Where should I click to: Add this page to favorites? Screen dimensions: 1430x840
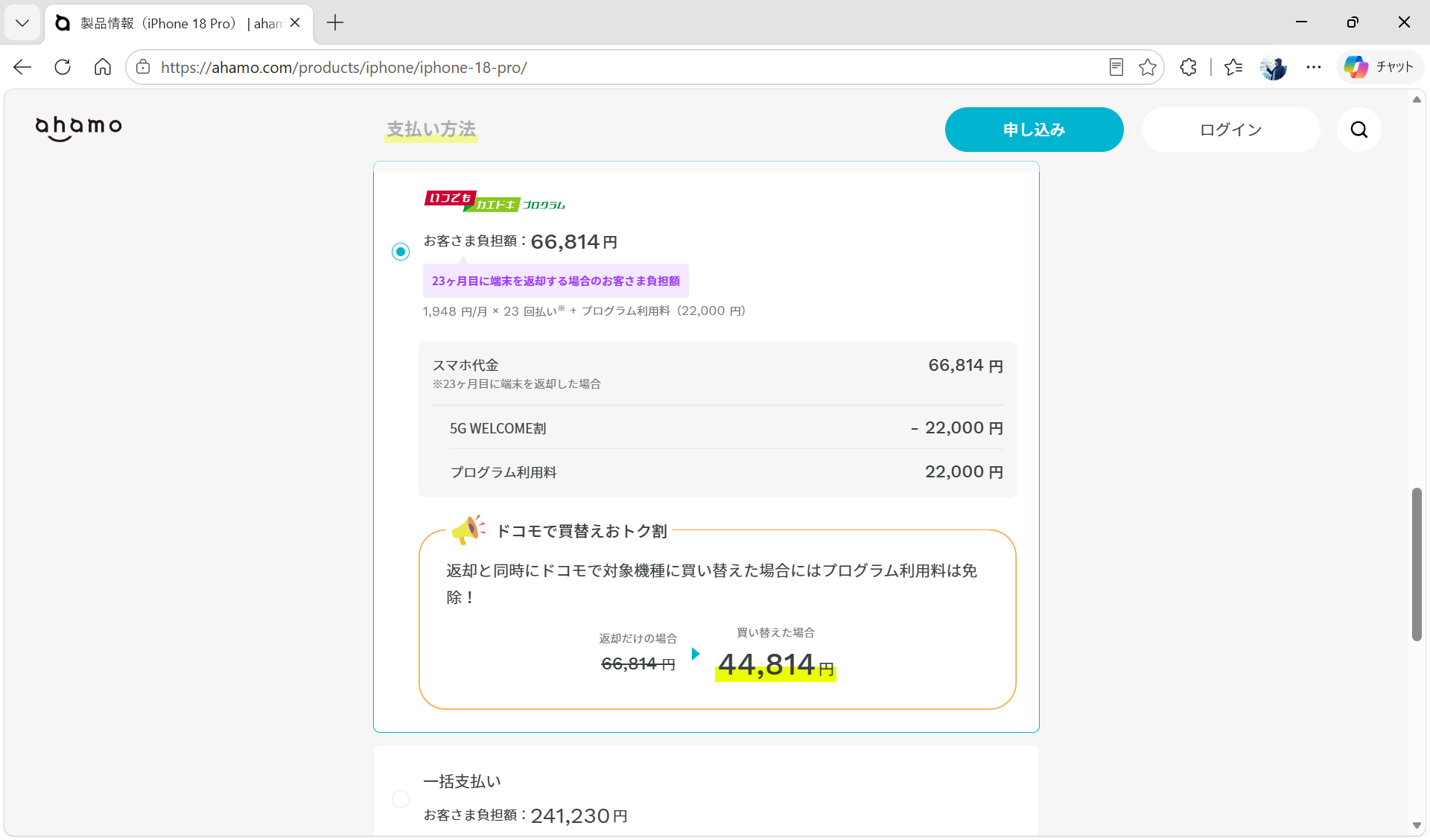(x=1148, y=67)
